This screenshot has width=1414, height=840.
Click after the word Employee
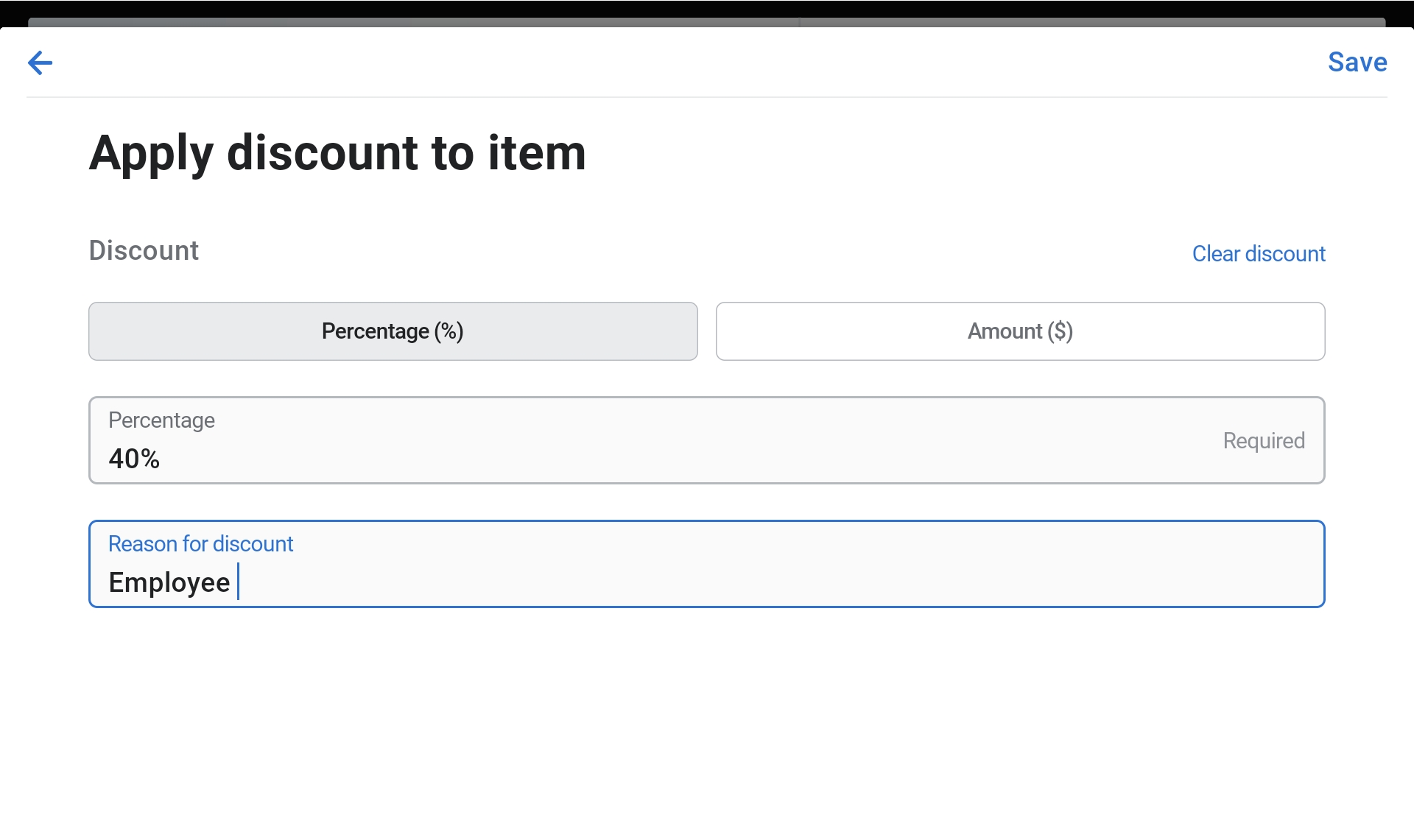pos(239,582)
